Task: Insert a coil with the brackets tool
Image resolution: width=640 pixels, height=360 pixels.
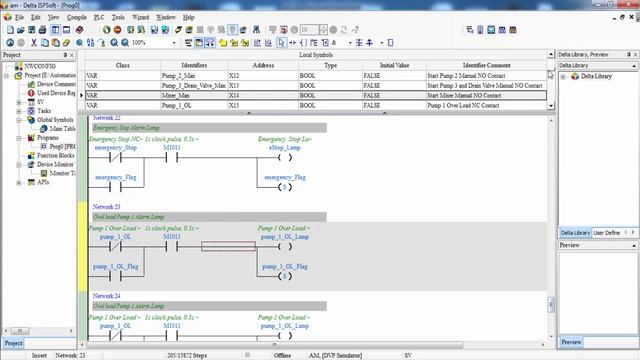Action: pos(303,42)
